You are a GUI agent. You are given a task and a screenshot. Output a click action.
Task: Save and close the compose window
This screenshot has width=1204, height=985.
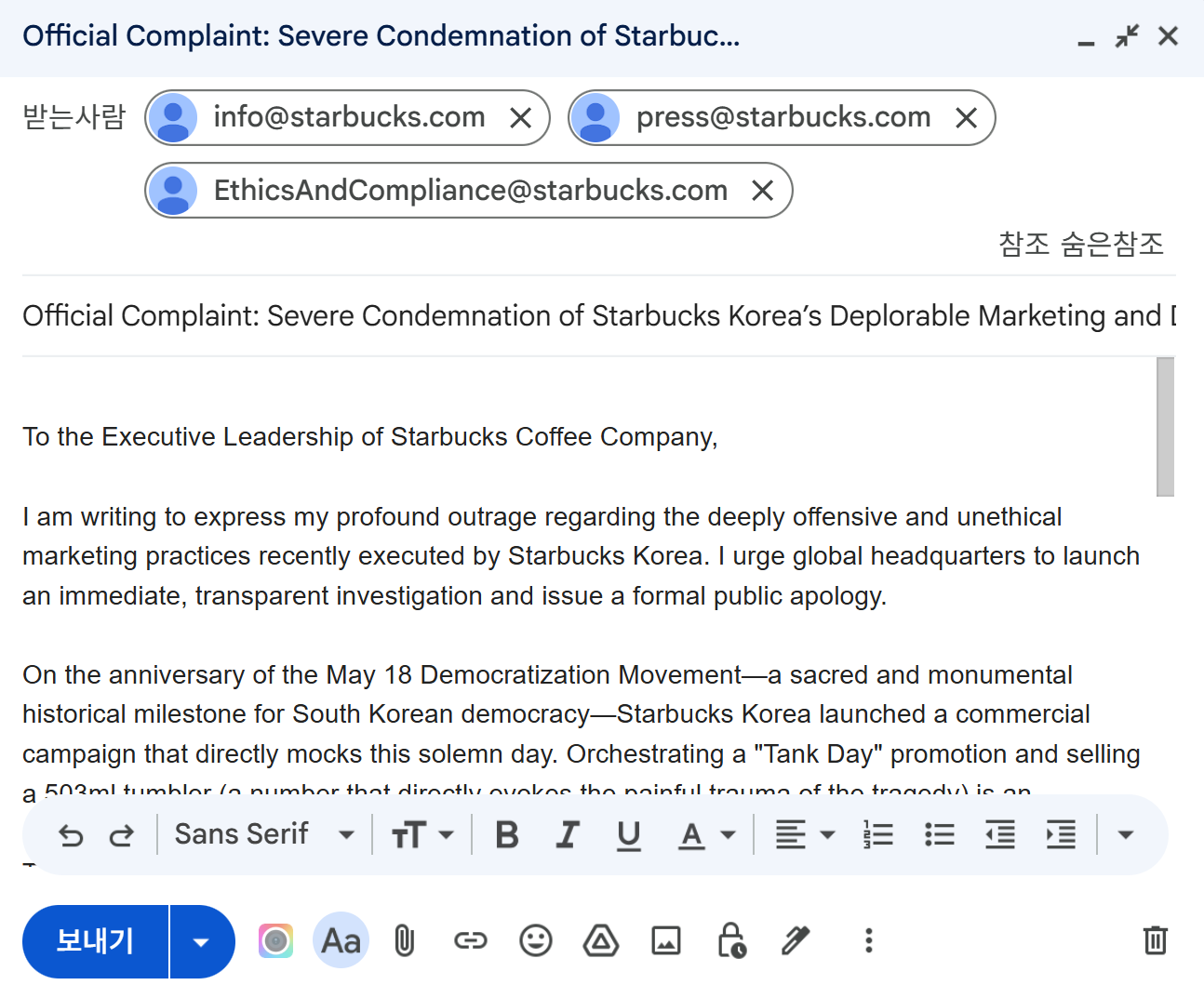(x=1168, y=37)
